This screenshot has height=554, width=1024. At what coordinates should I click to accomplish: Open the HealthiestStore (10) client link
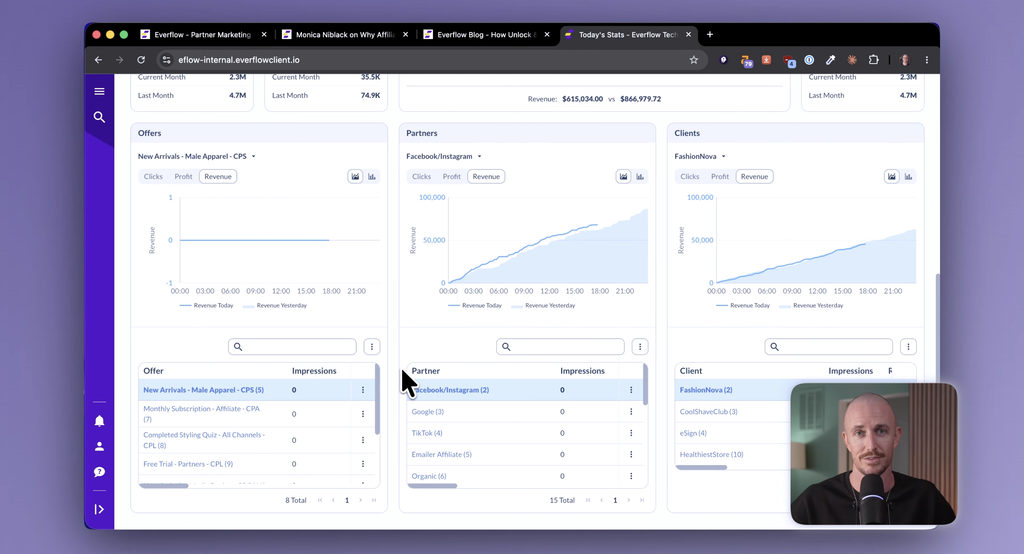pos(711,455)
